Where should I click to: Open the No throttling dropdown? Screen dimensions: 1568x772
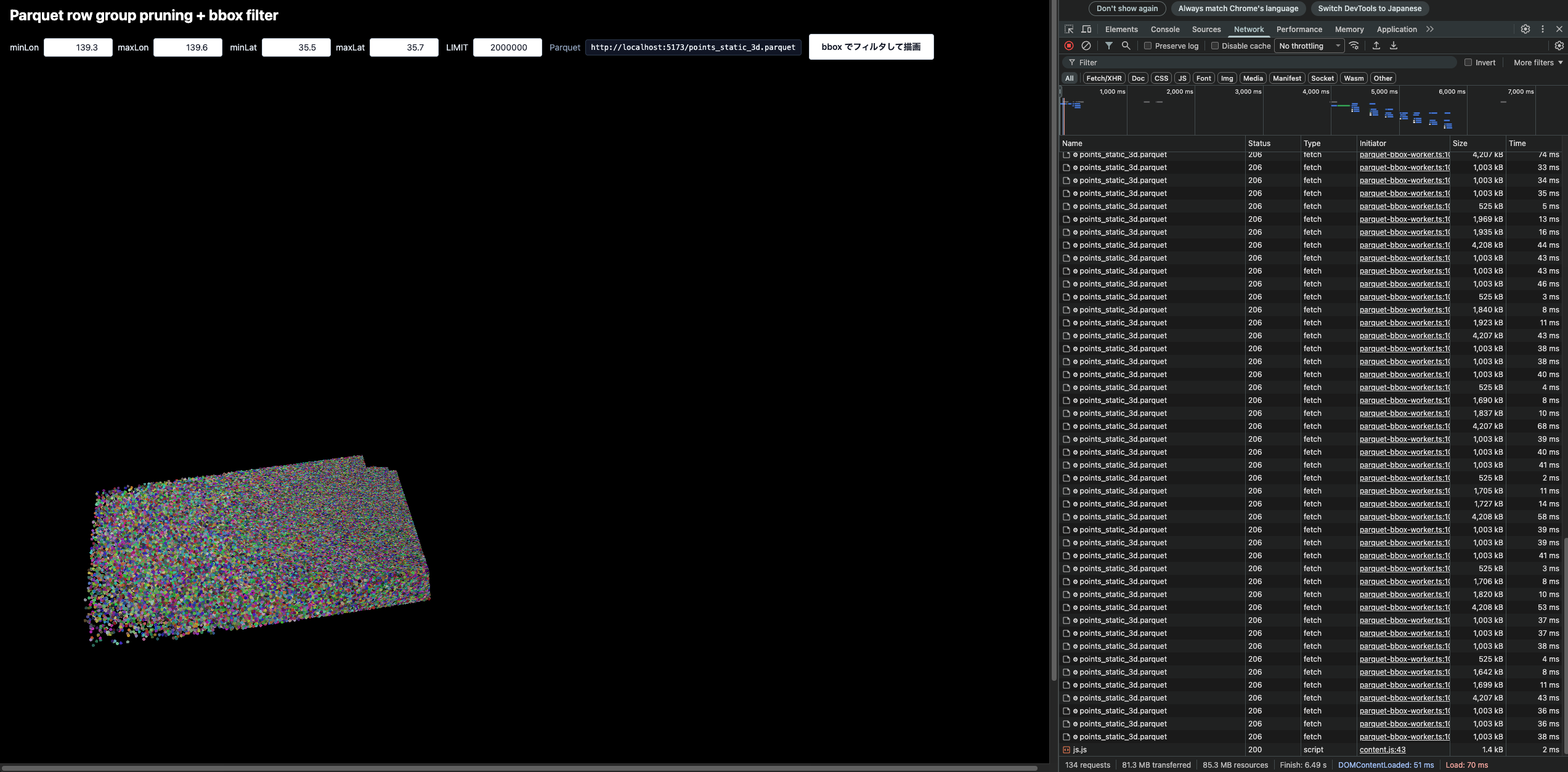coord(1309,46)
